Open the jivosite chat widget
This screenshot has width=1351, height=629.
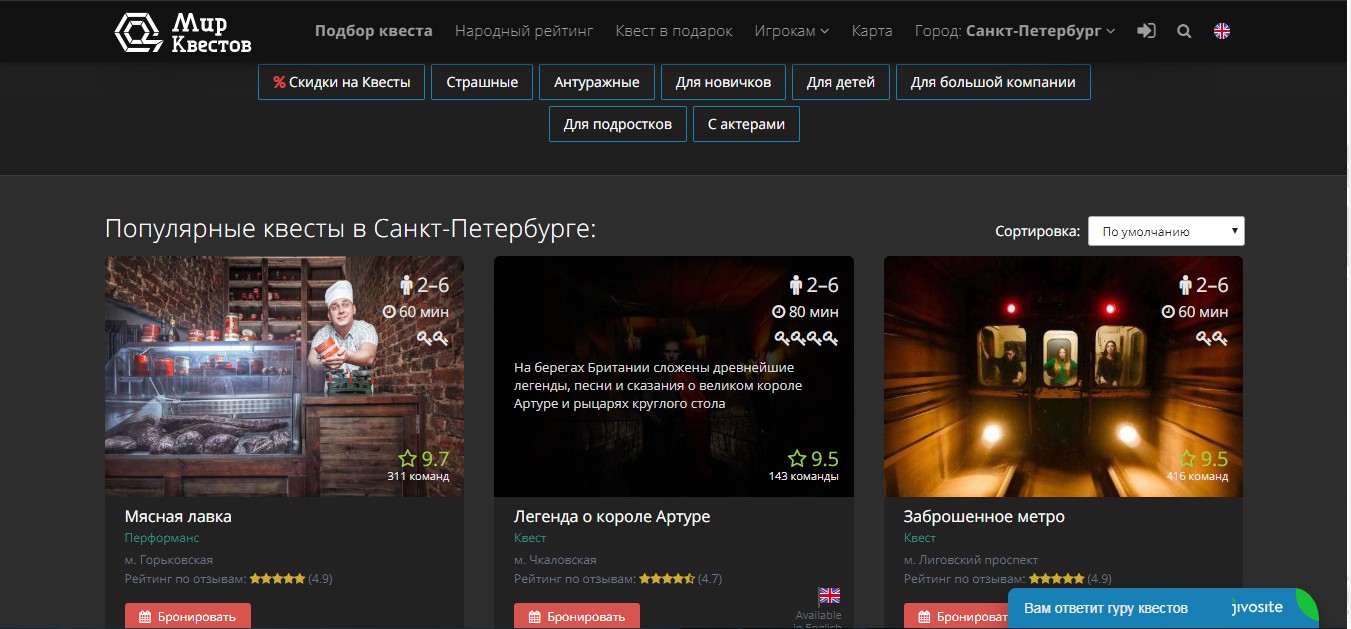pos(1163,608)
